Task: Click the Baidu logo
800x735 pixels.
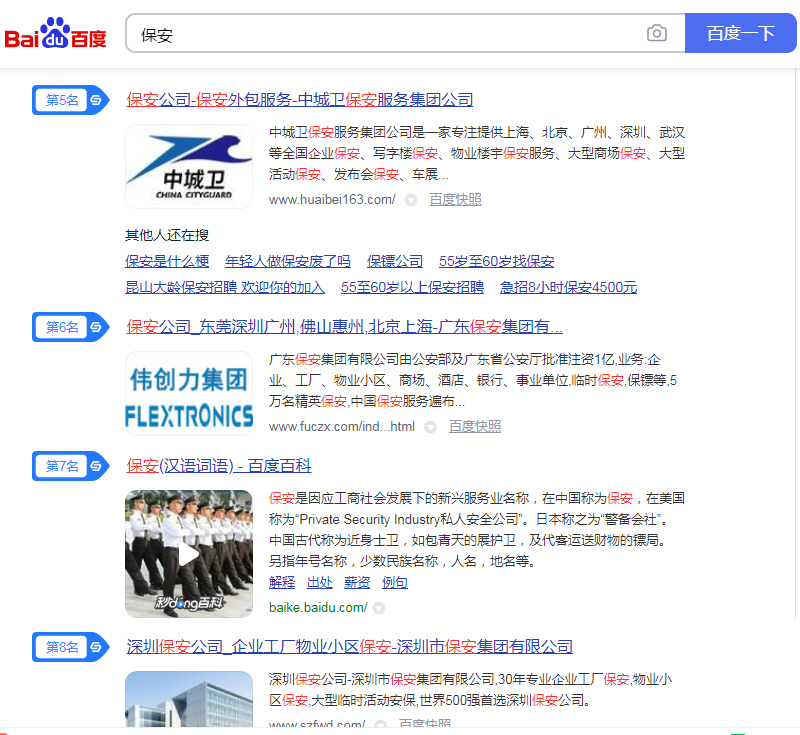Action: coord(56,34)
